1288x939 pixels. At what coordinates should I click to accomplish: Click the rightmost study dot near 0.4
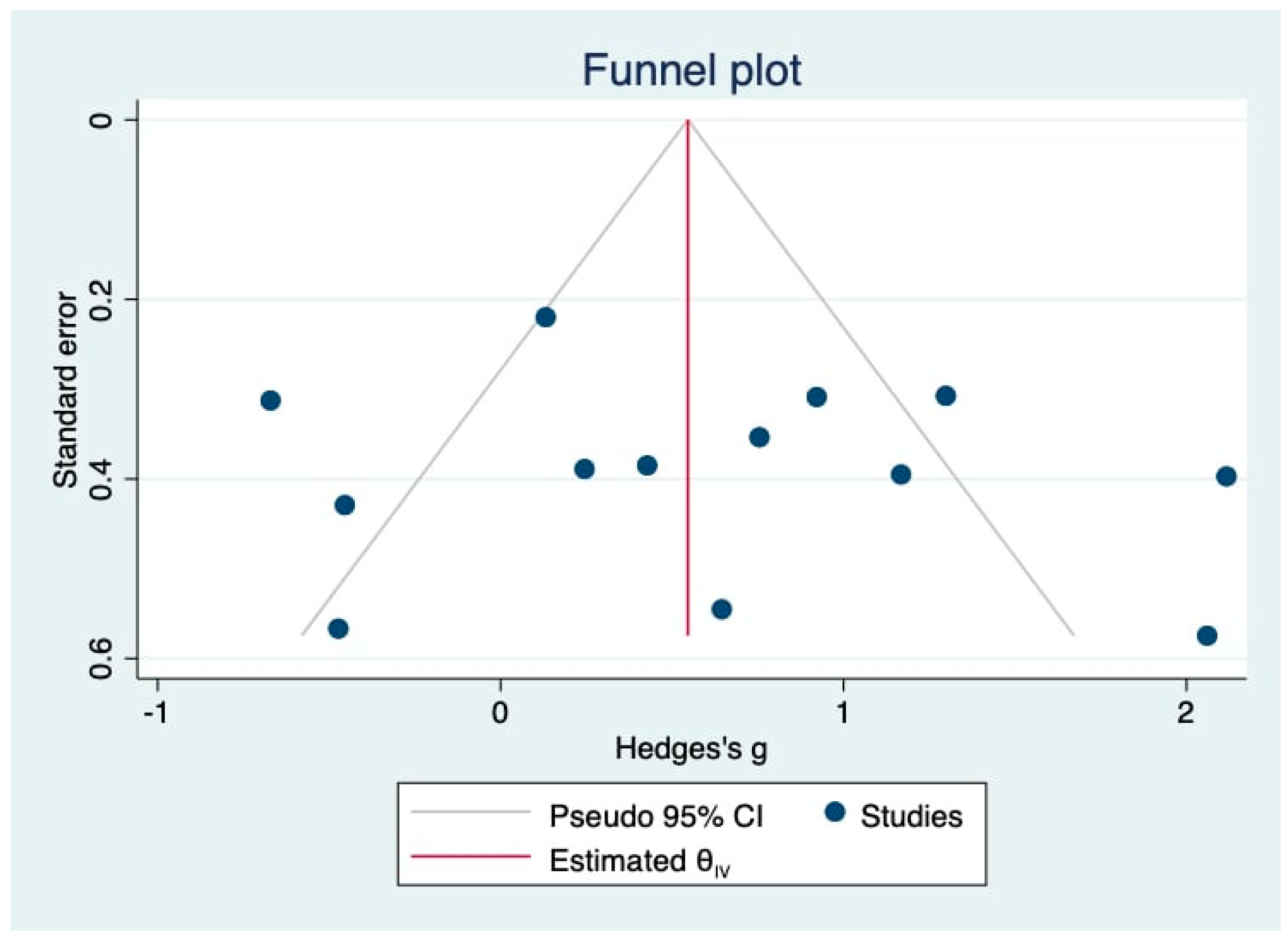click(1226, 476)
